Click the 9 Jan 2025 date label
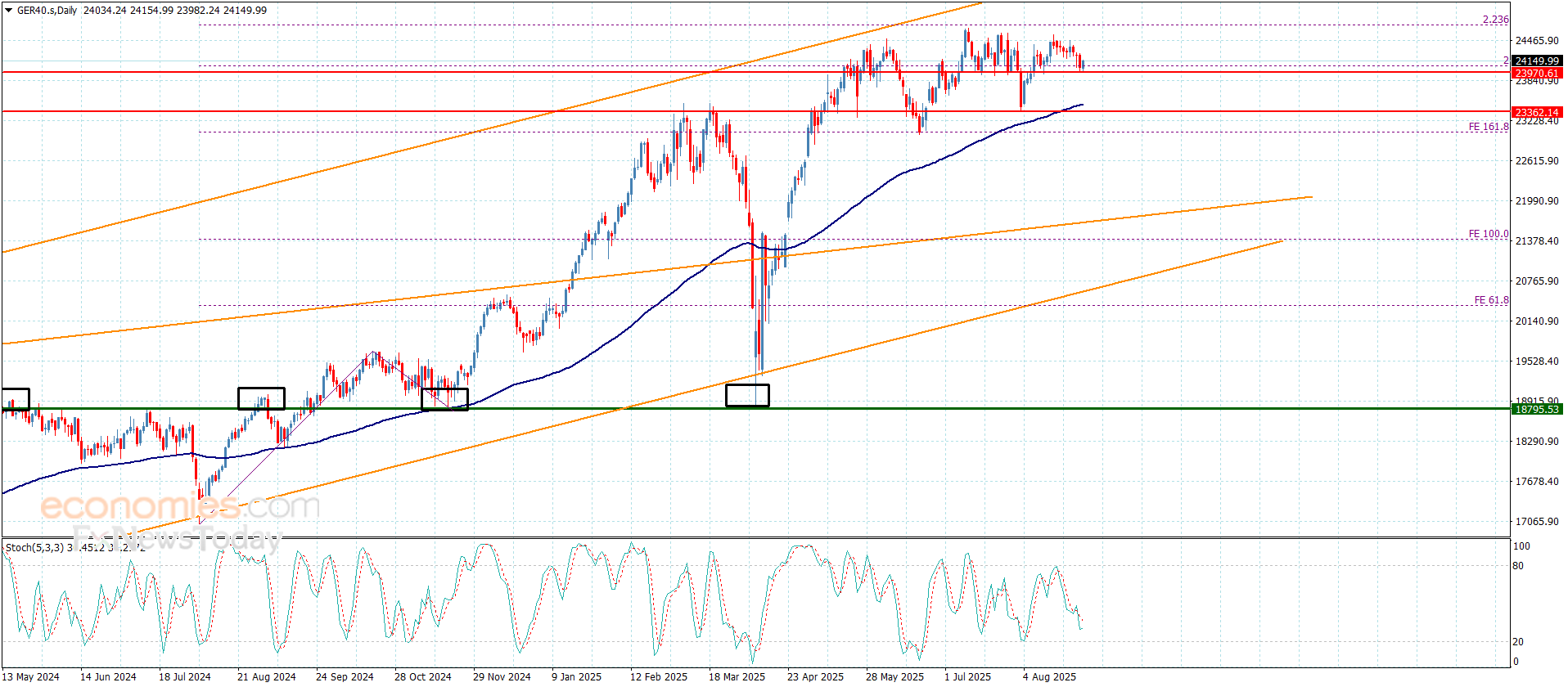The height and width of the screenshot is (687, 1568). click(576, 677)
